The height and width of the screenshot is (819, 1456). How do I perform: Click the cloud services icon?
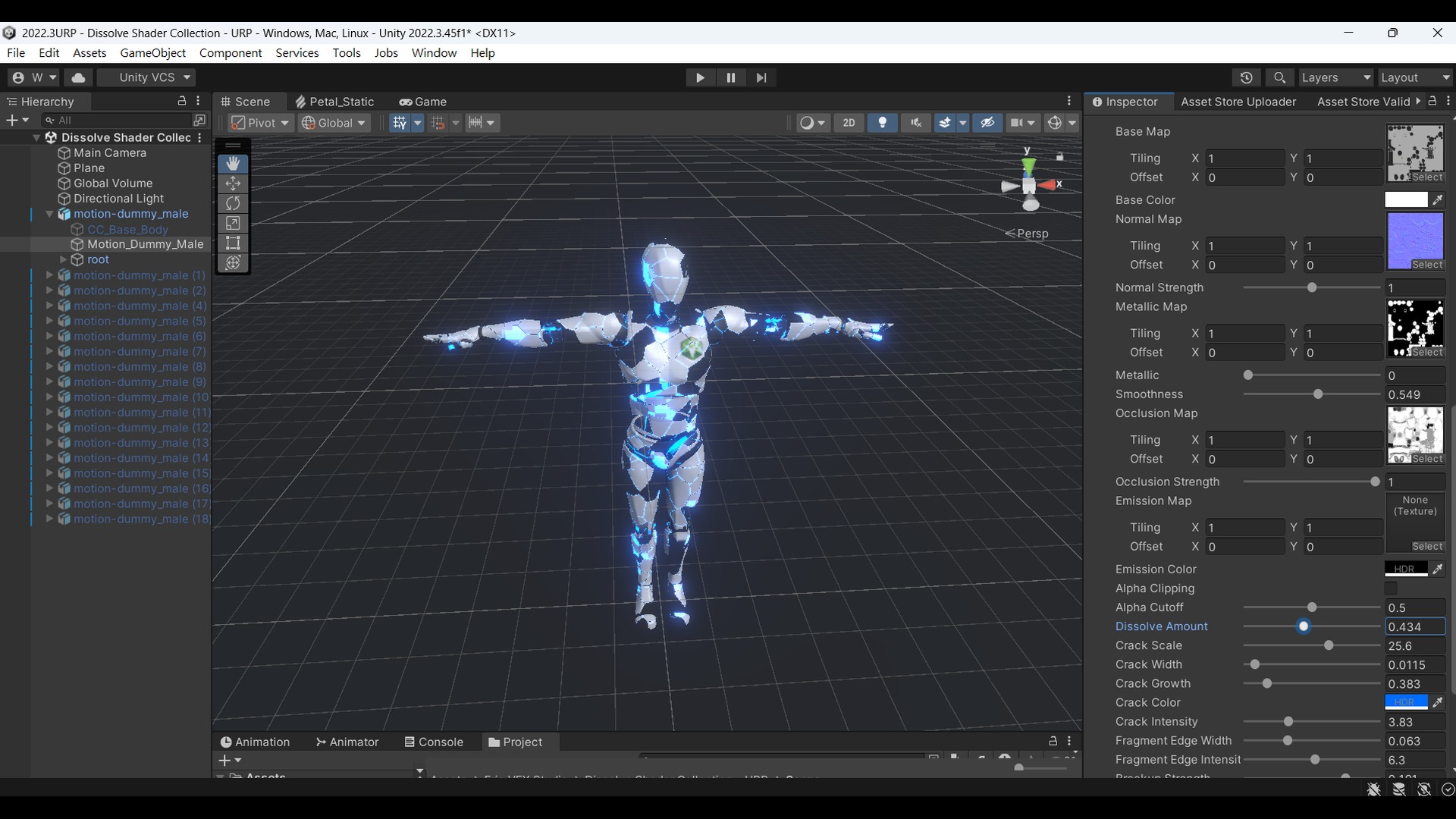(x=78, y=77)
